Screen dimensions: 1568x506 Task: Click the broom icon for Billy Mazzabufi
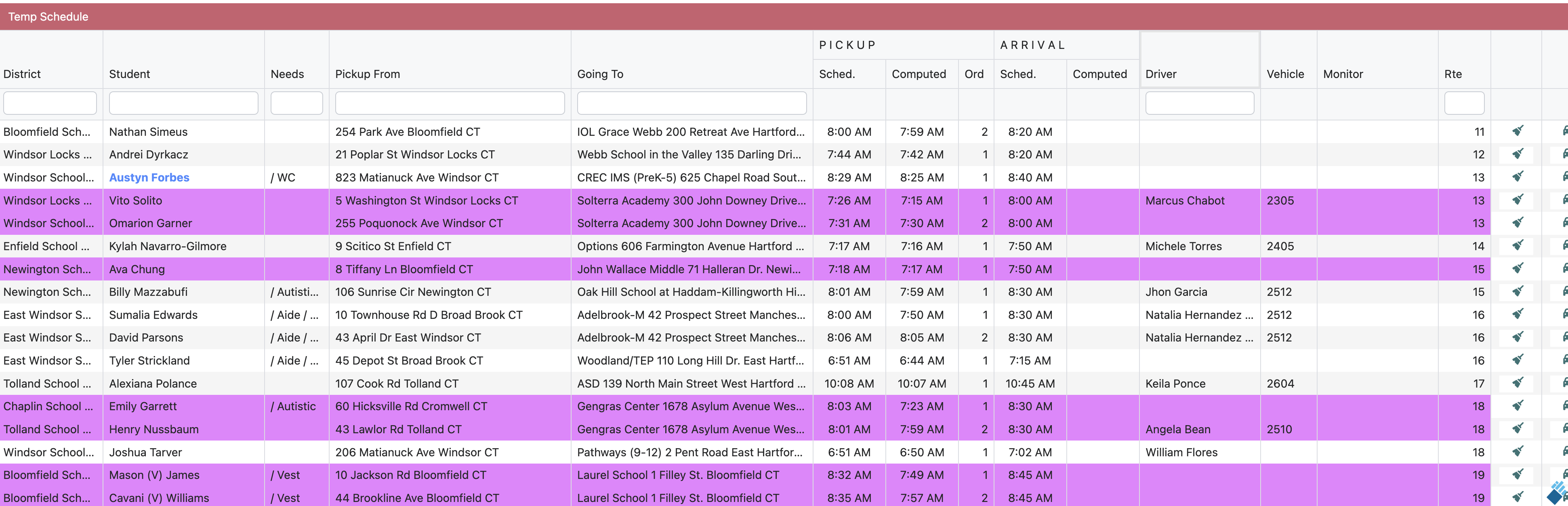(1518, 291)
